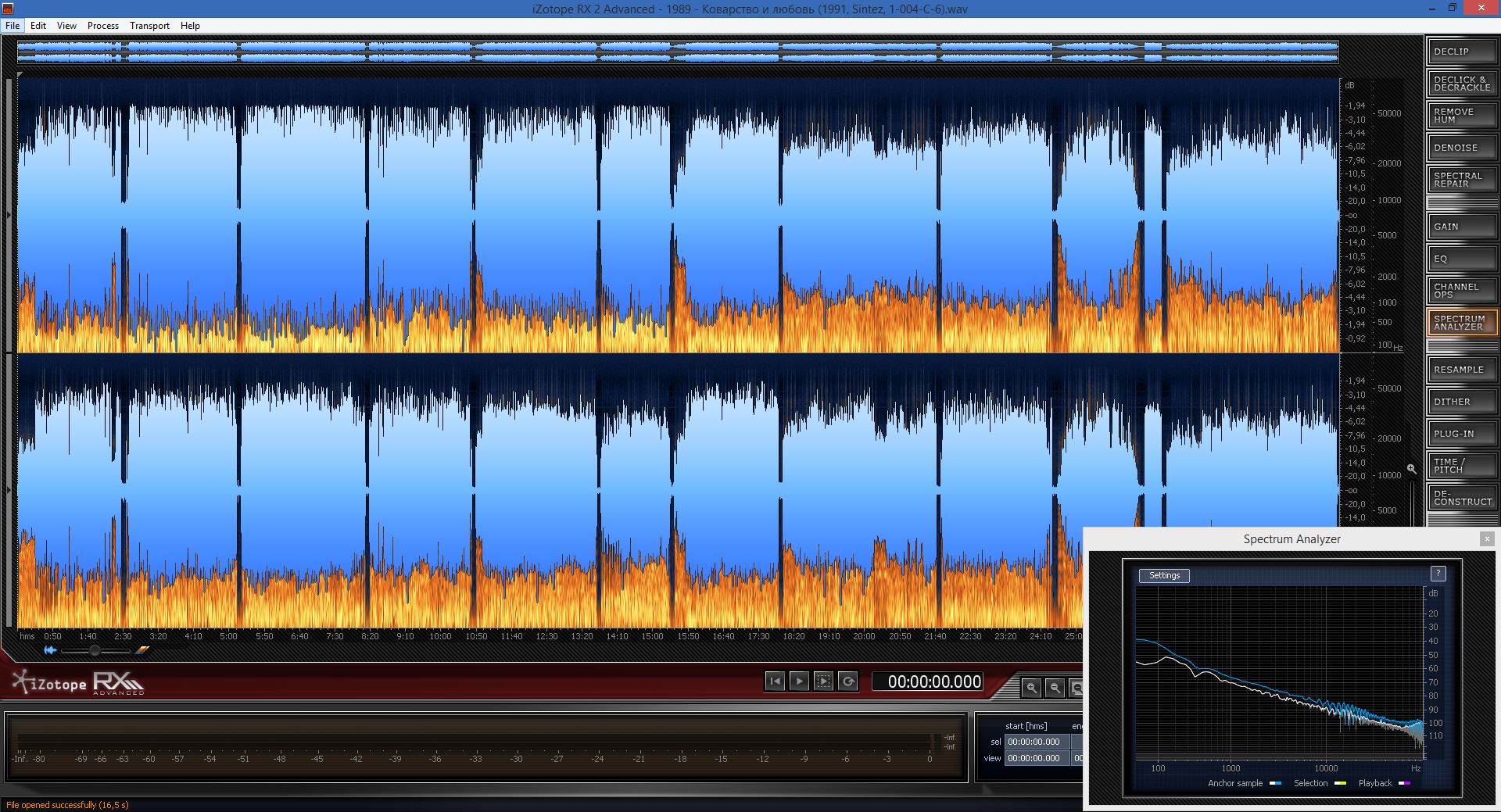Open the View menu

coord(66,26)
